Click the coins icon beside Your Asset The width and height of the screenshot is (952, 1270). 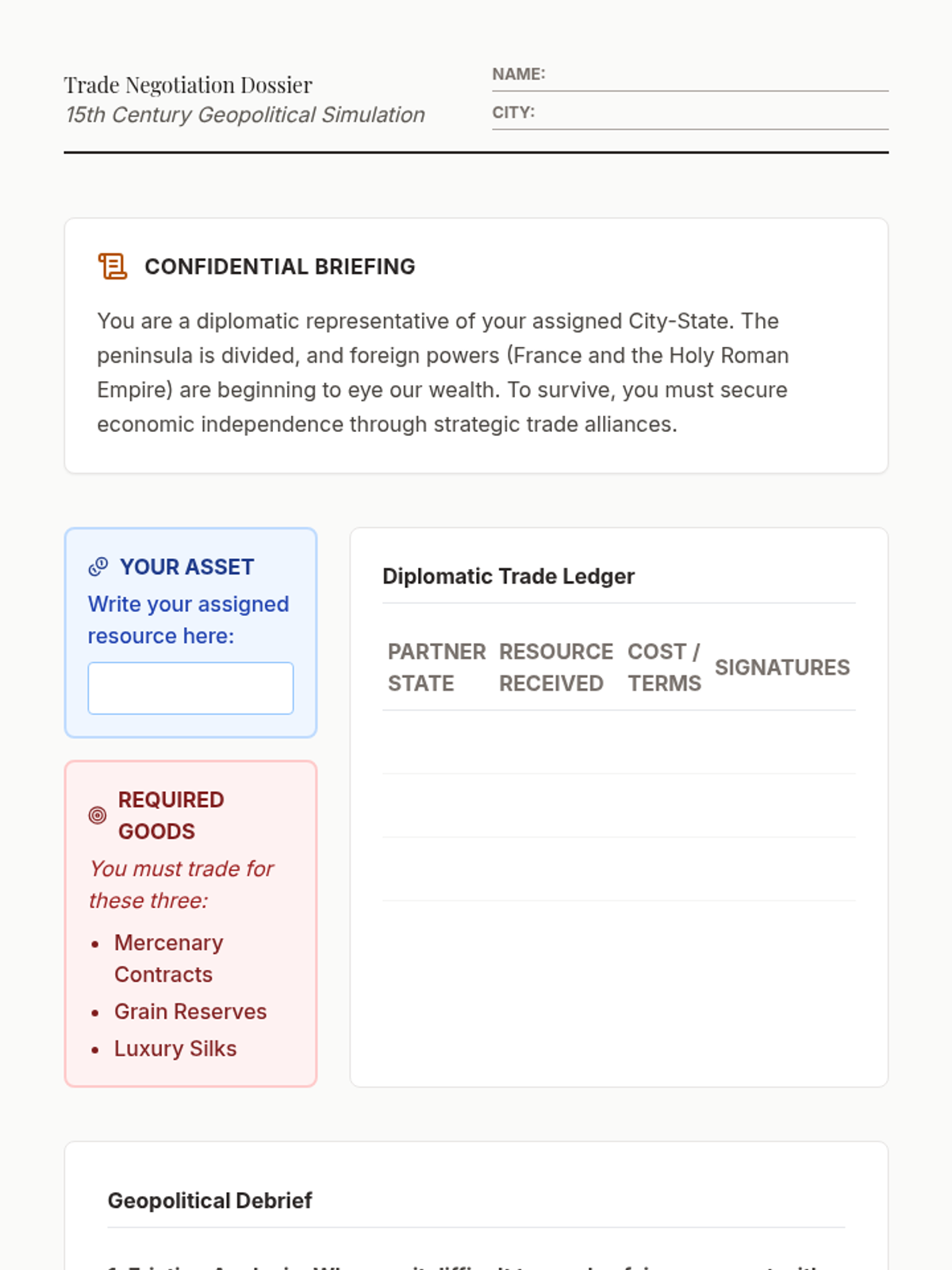98,567
